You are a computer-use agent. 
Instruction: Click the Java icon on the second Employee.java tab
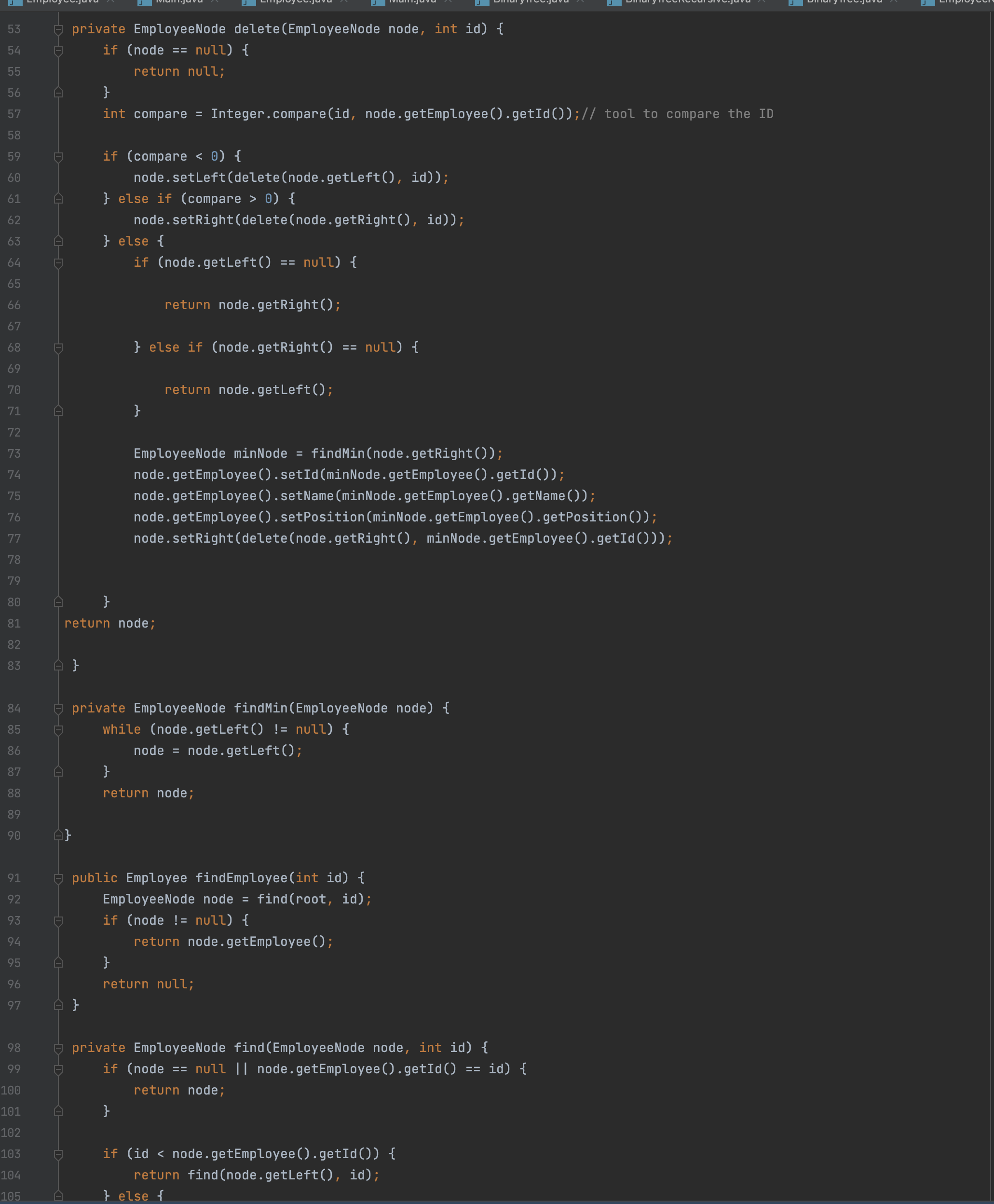(x=246, y=2)
